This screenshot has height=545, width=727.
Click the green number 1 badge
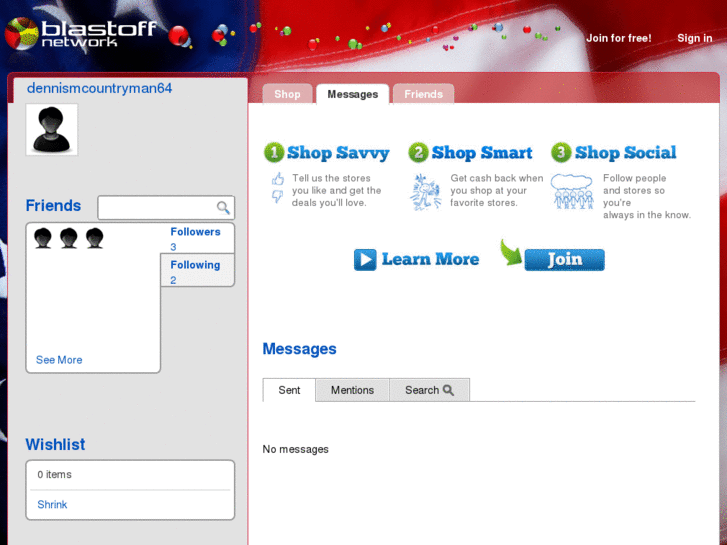pos(274,153)
